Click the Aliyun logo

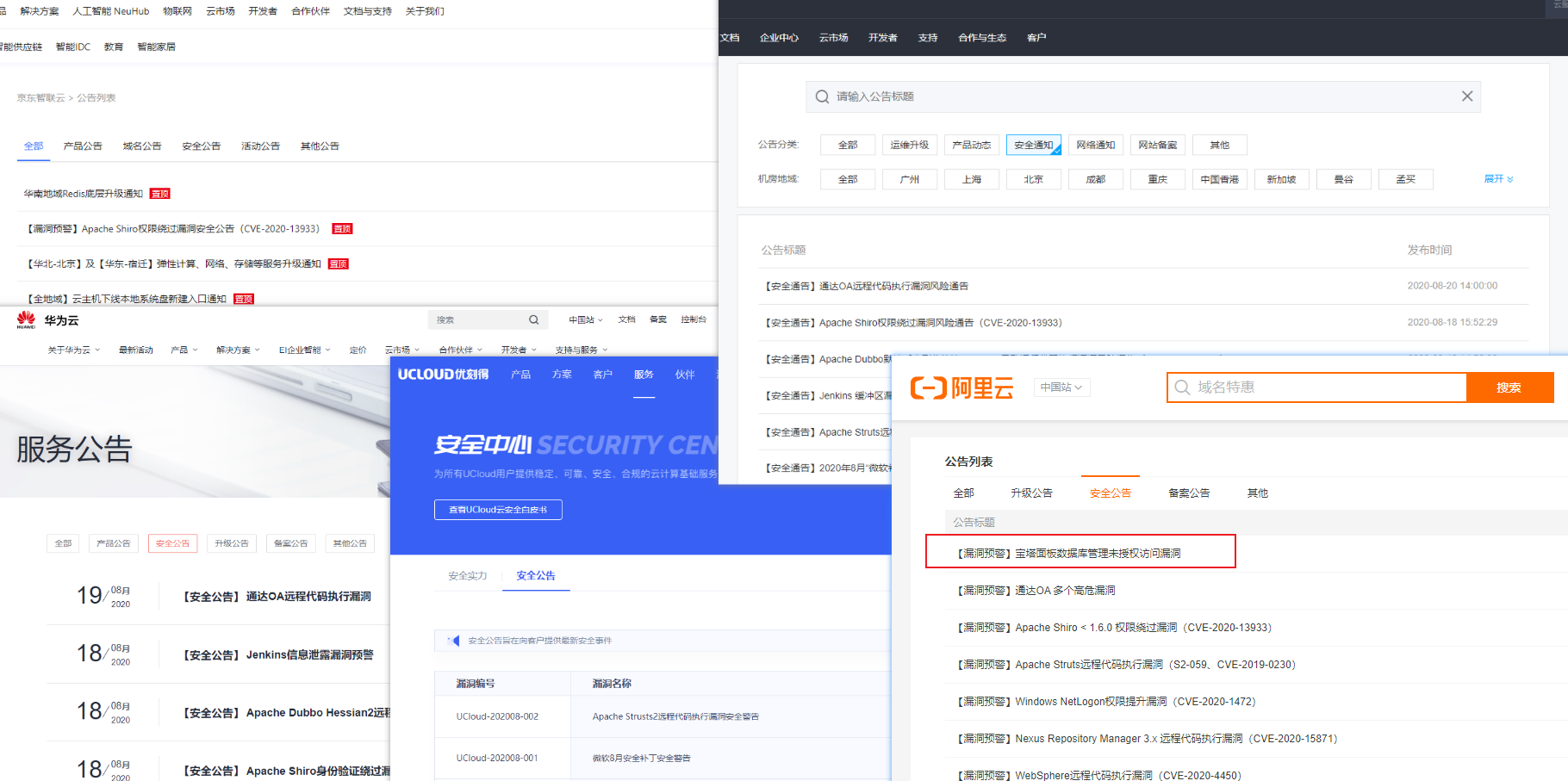pos(961,387)
